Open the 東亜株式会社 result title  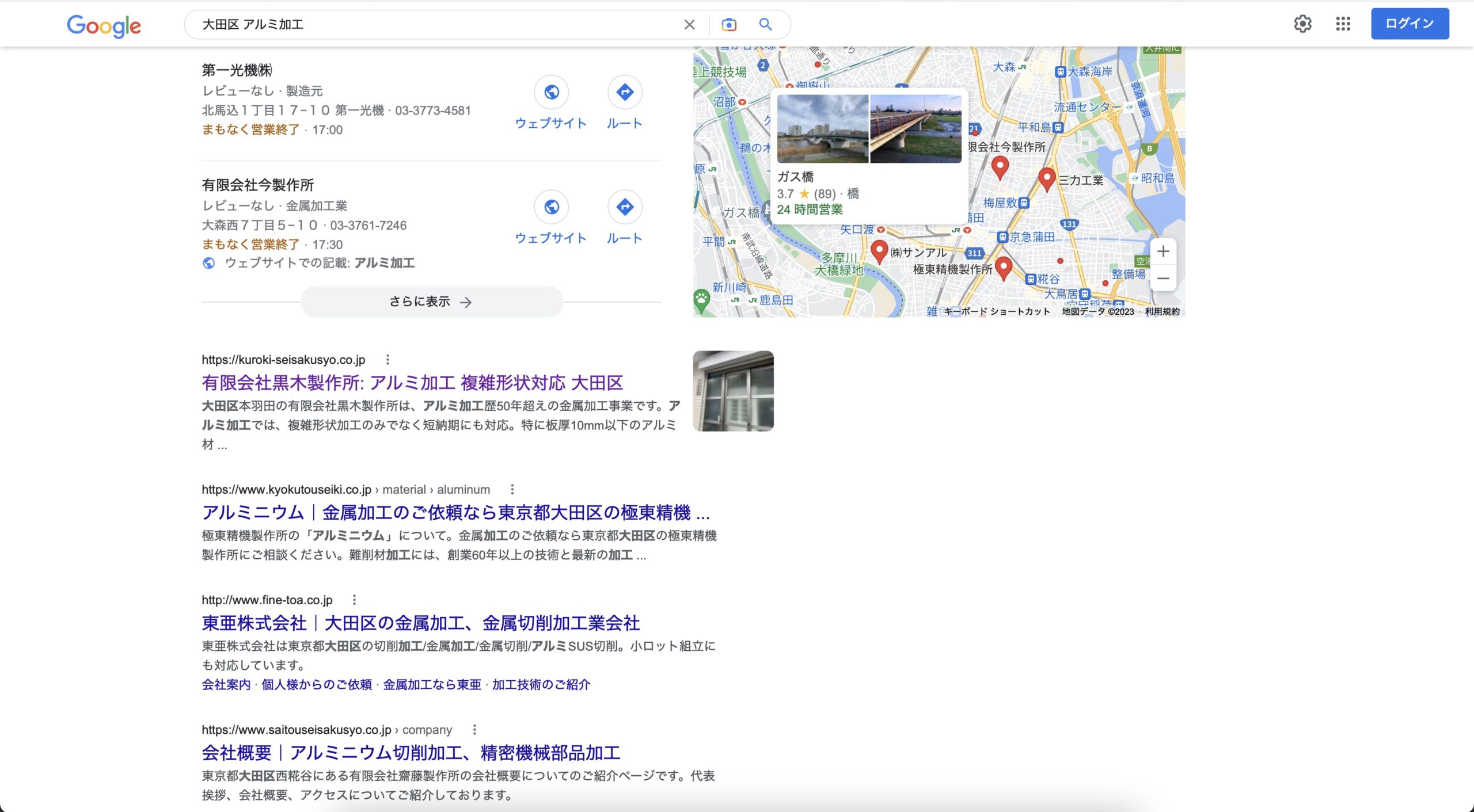(x=420, y=623)
